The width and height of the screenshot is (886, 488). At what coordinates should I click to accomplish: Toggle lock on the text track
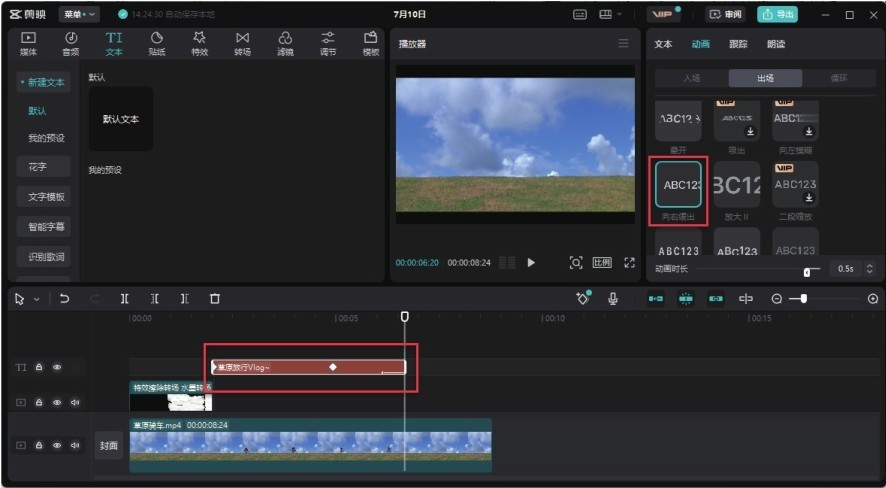39,367
